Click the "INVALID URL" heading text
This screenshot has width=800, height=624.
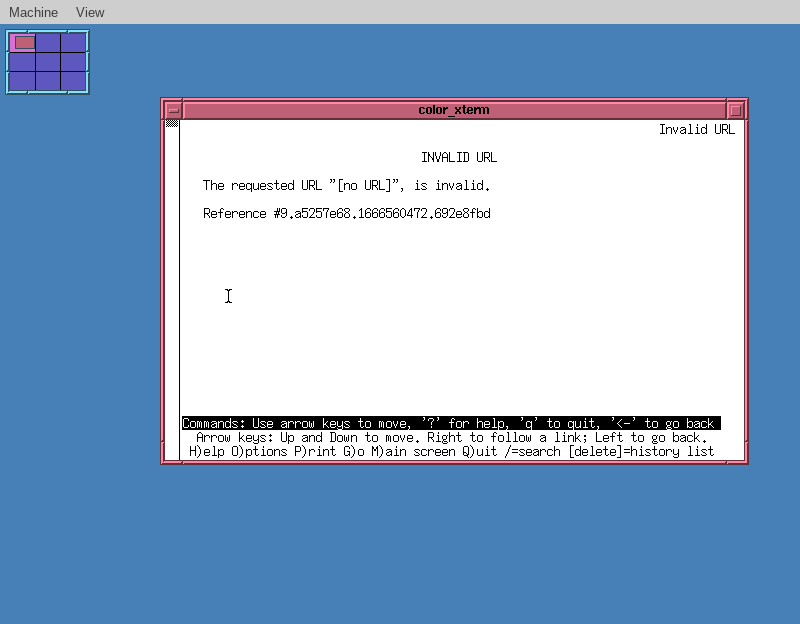click(459, 158)
